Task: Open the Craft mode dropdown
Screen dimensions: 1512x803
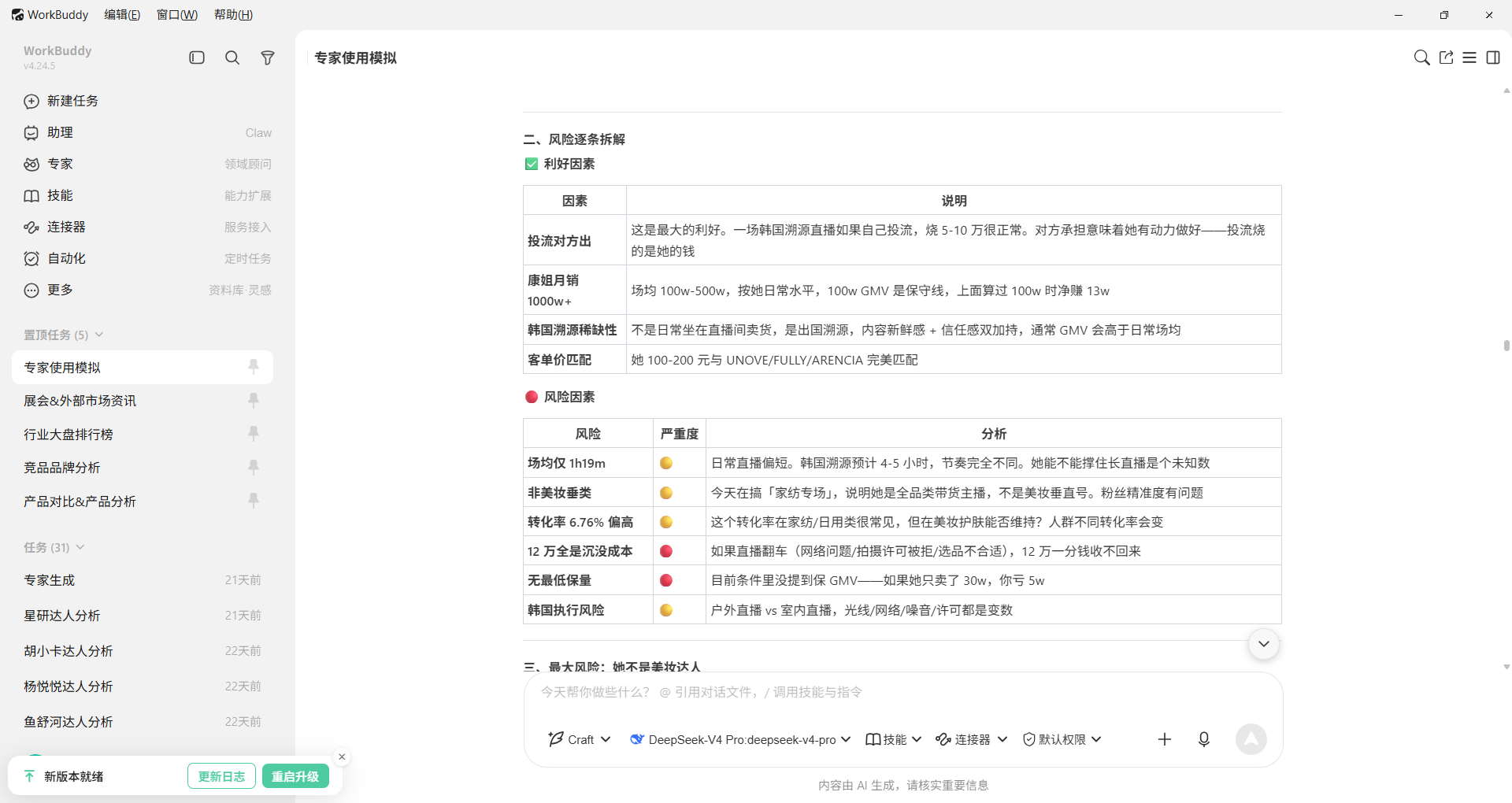Action: (x=580, y=739)
